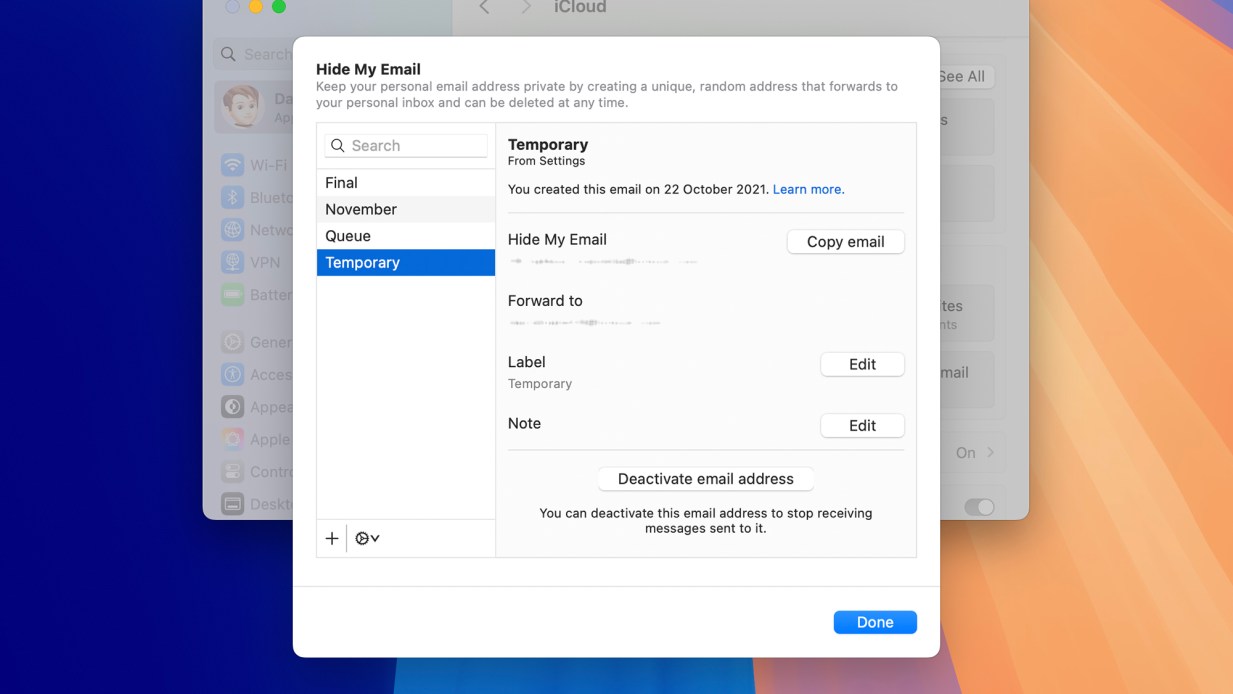Open Bluetooth settings via its sidebar icon
The width and height of the screenshot is (1233, 694).
(231, 197)
